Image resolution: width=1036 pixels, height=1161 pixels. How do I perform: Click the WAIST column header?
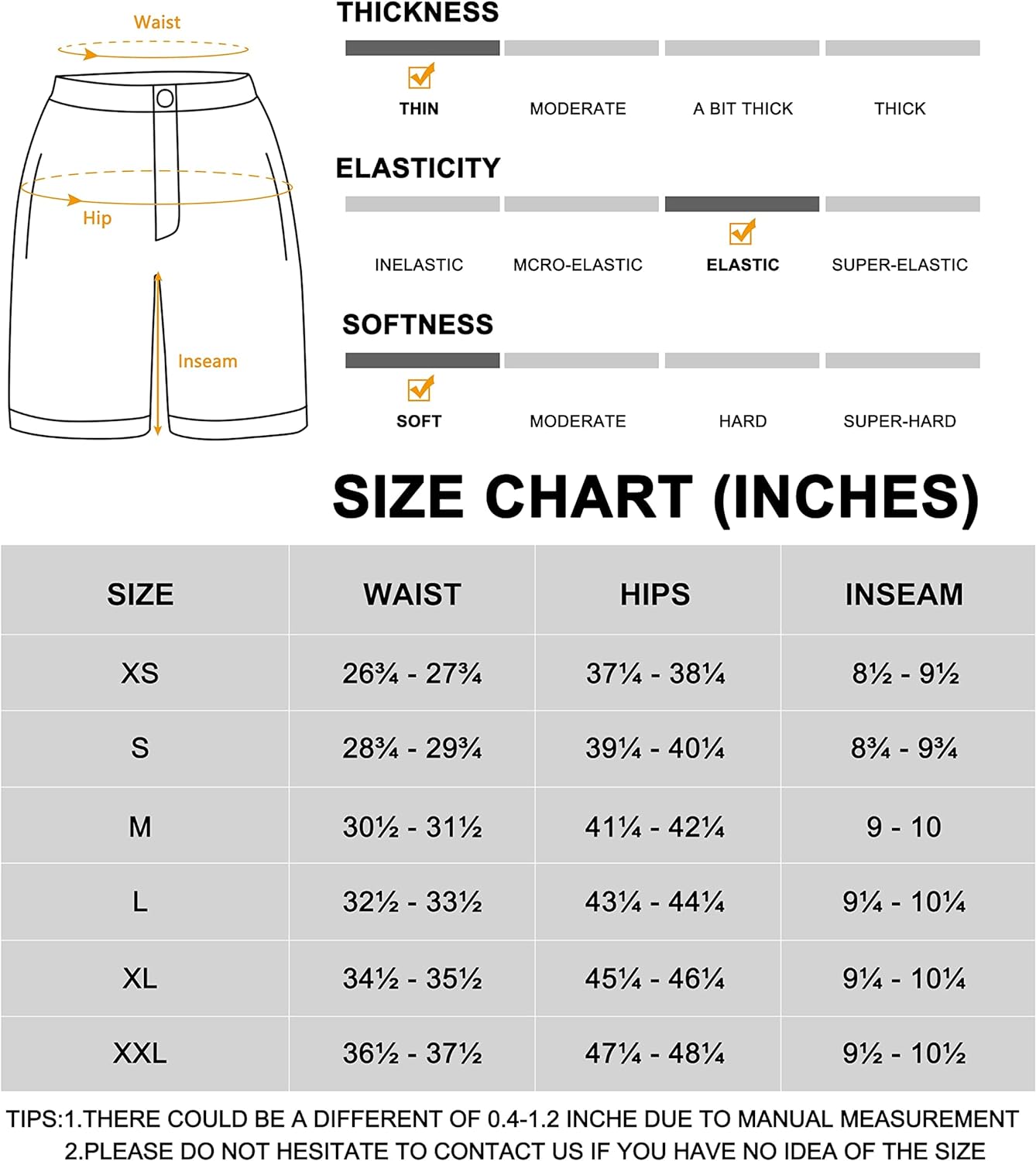(x=412, y=594)
